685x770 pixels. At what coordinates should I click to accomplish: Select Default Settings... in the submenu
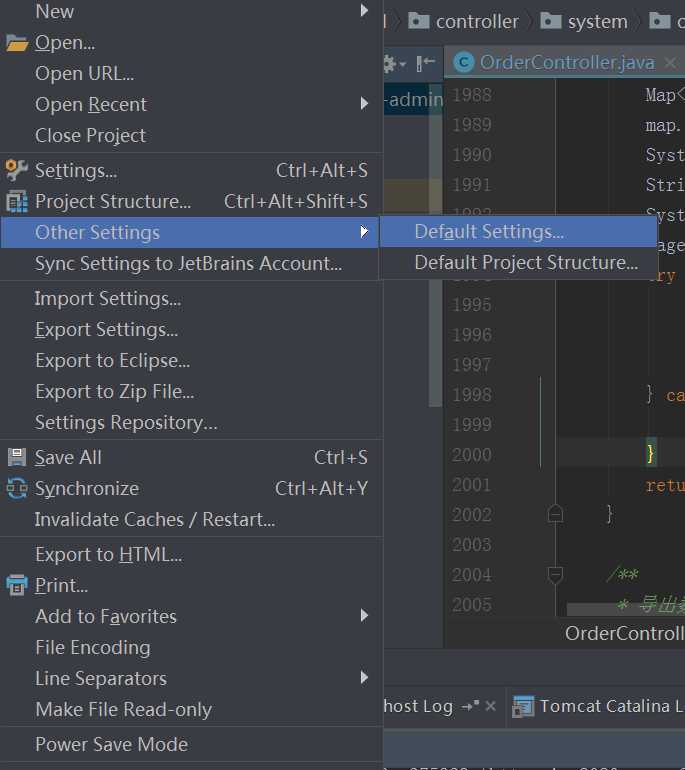pyautogui.click(x=519, y=232)
